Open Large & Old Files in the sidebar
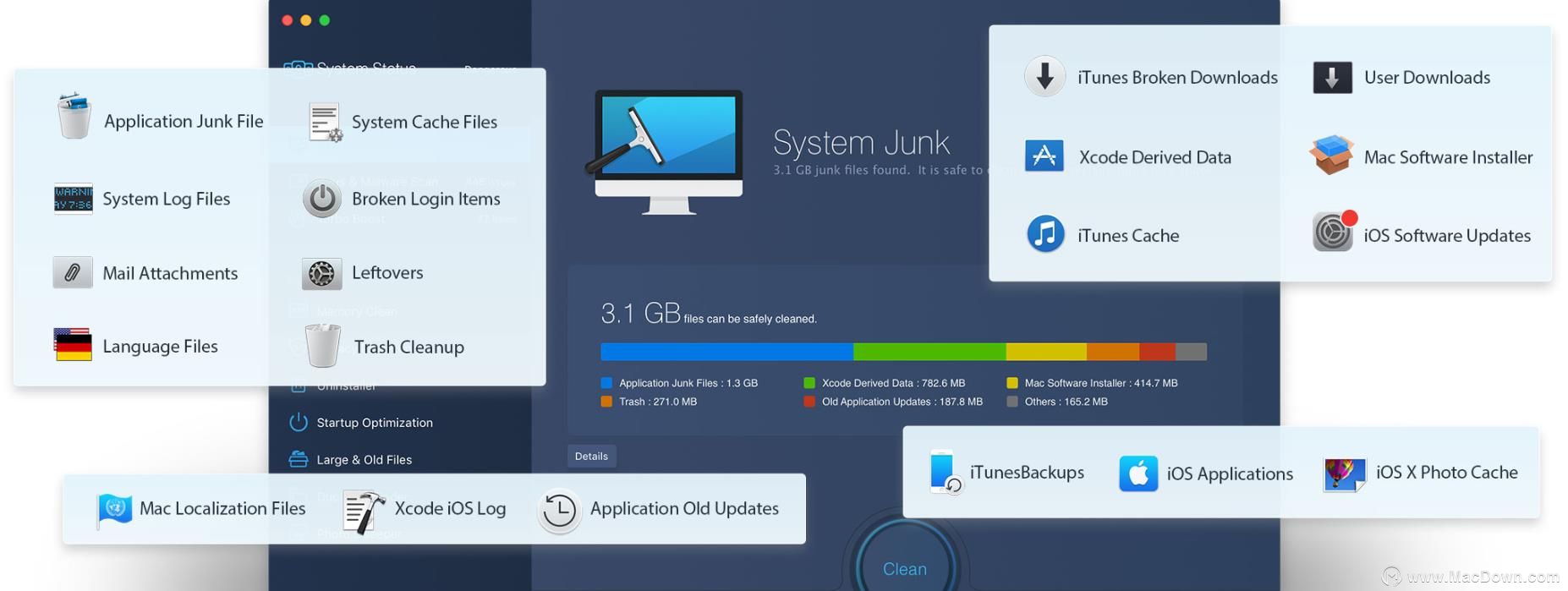This screenshot has height=591, width=1568. coord(364,460)
